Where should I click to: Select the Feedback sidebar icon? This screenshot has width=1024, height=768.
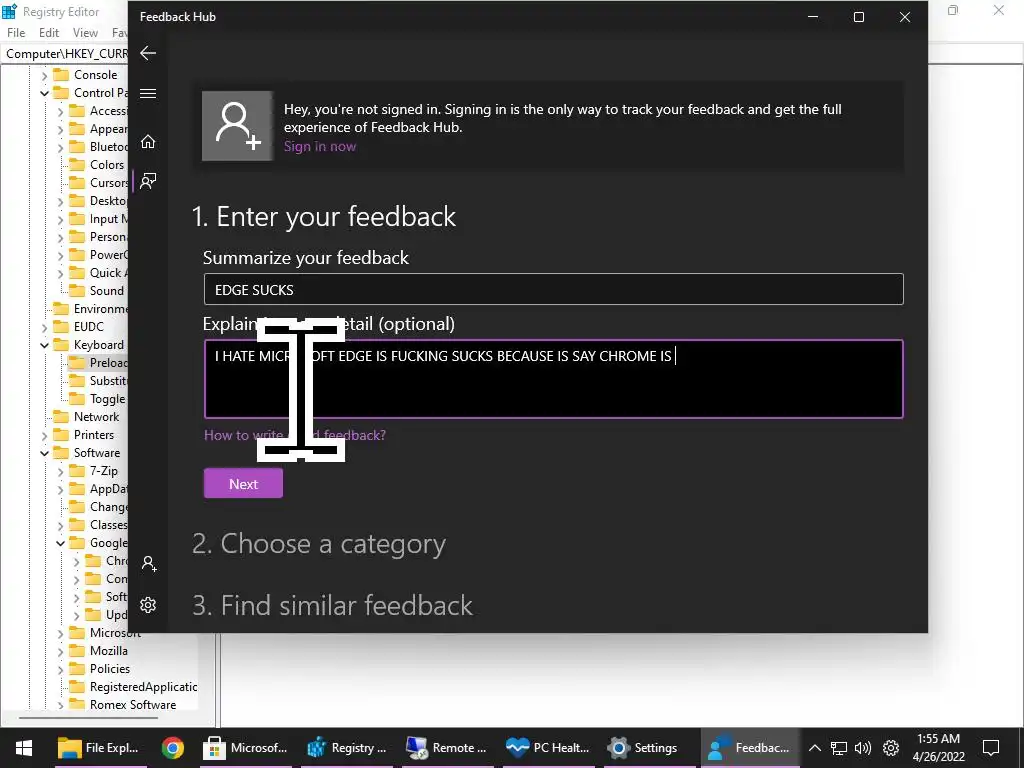[x=148, y=181]
